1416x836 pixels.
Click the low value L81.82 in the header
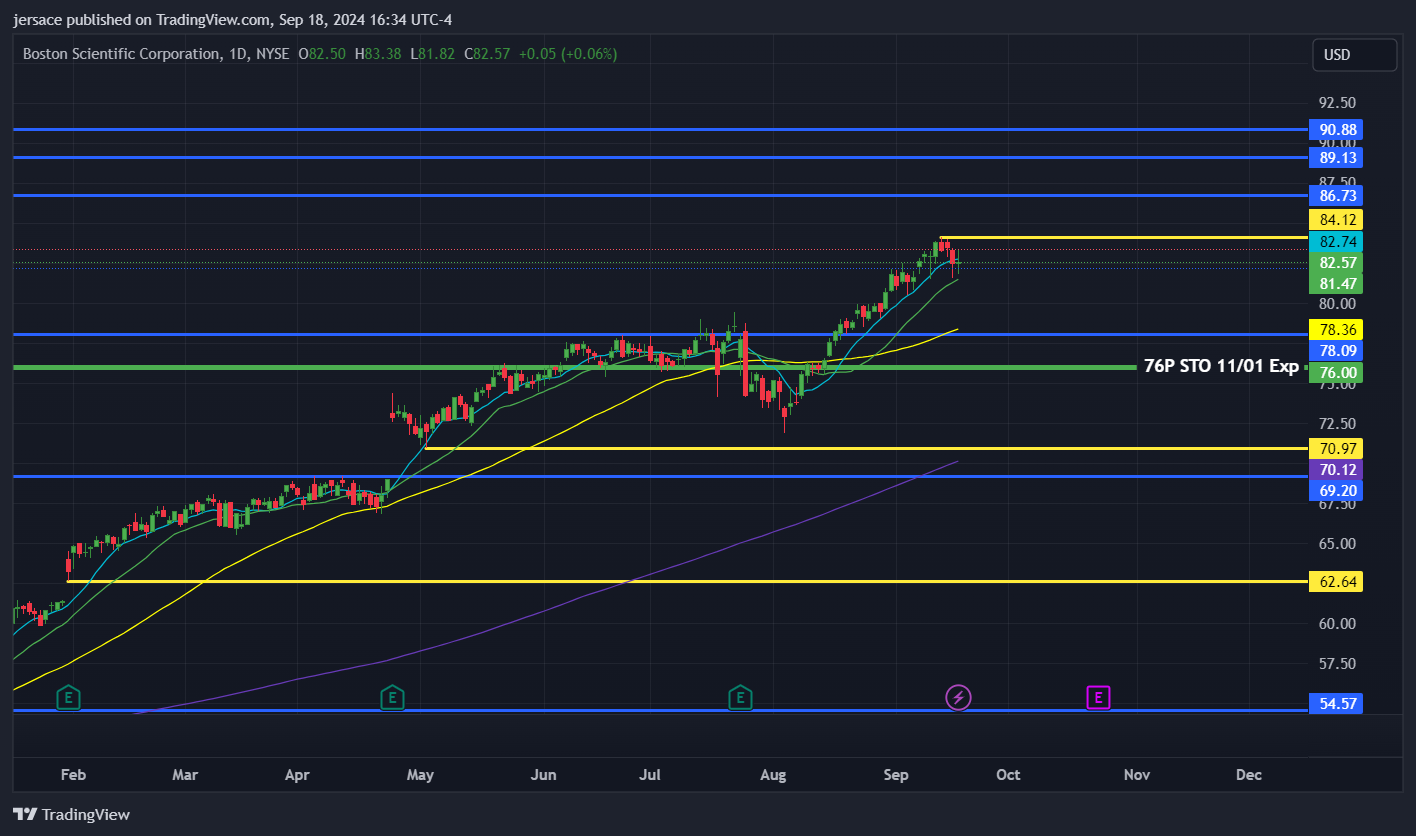pyautogui.click(x=431, y=54)
